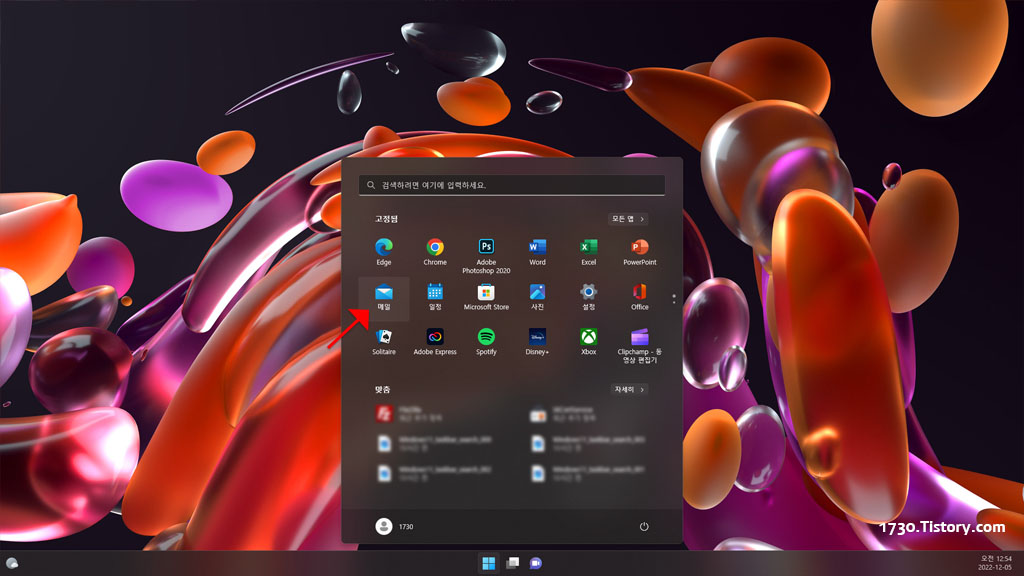Open Edge from pinned apps
1024x576 pixels.
click(x=384, y=252)
